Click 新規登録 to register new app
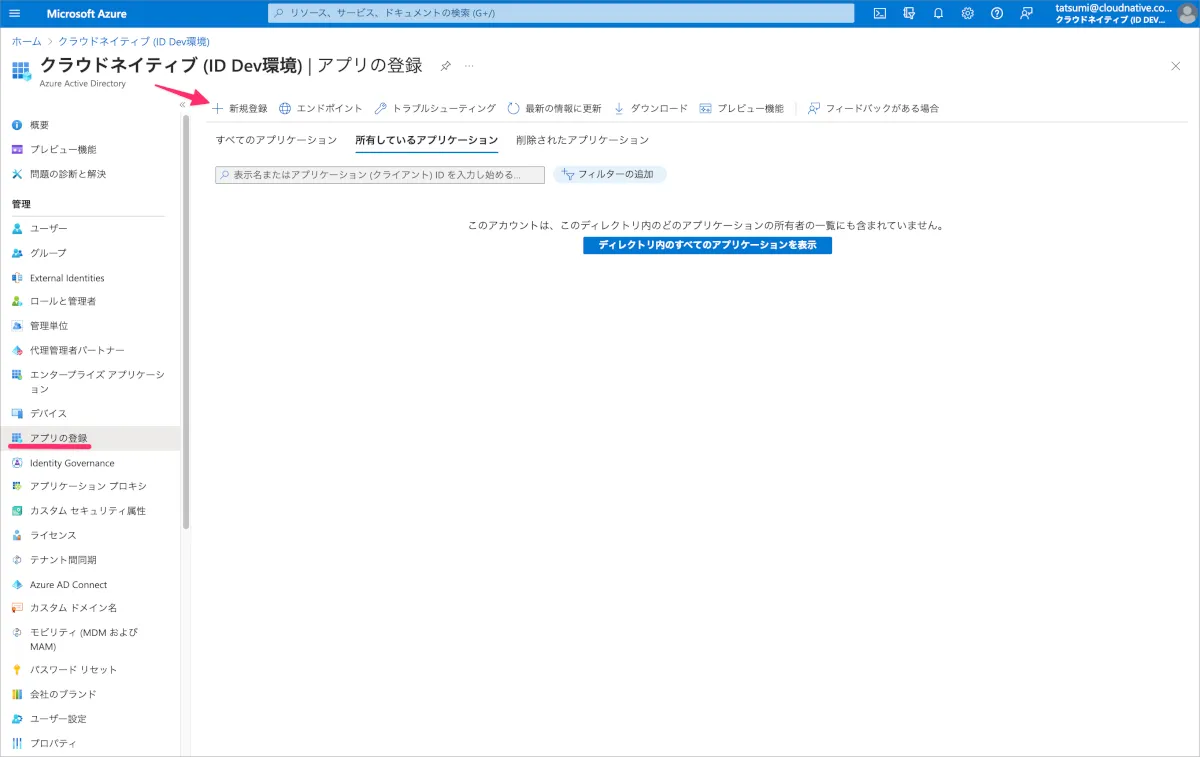 [240, 108]
